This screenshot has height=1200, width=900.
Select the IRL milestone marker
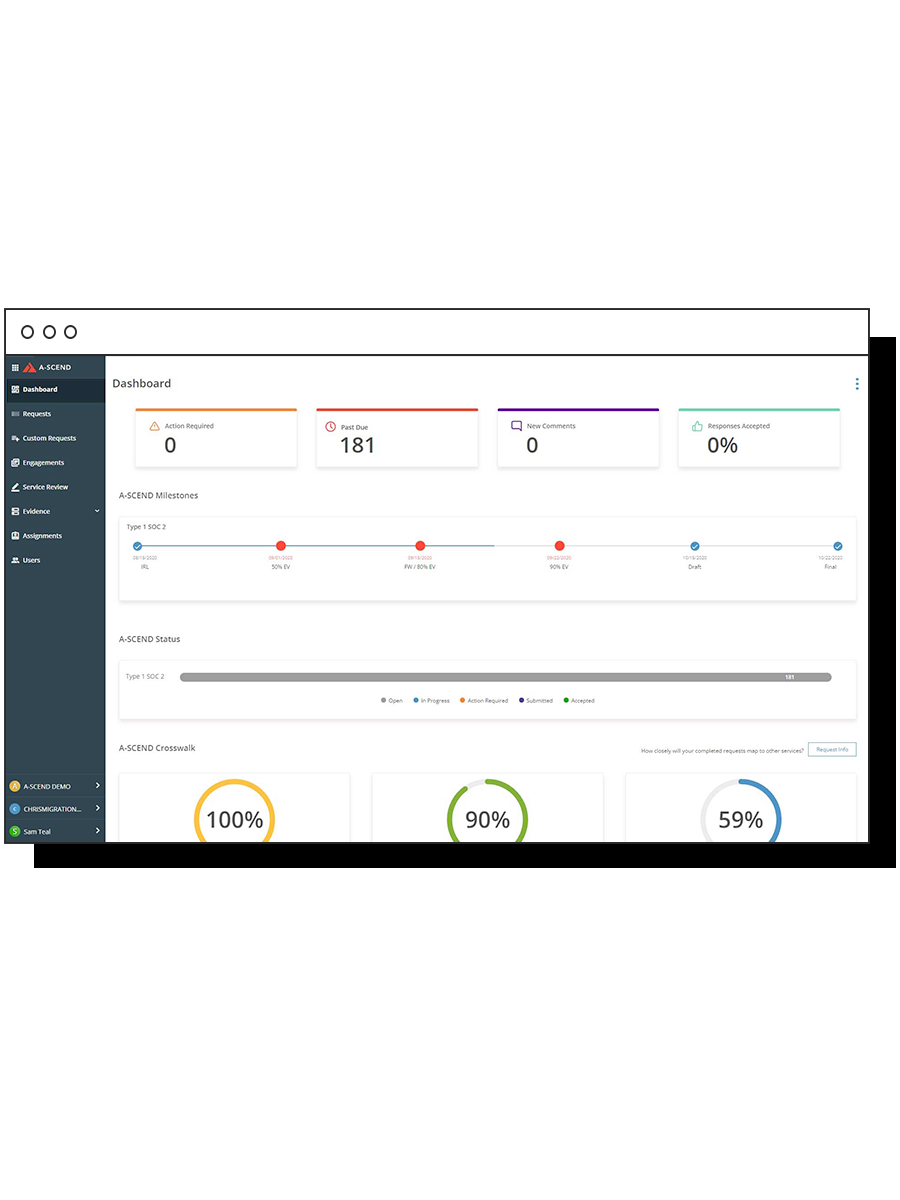coord(138,546)
